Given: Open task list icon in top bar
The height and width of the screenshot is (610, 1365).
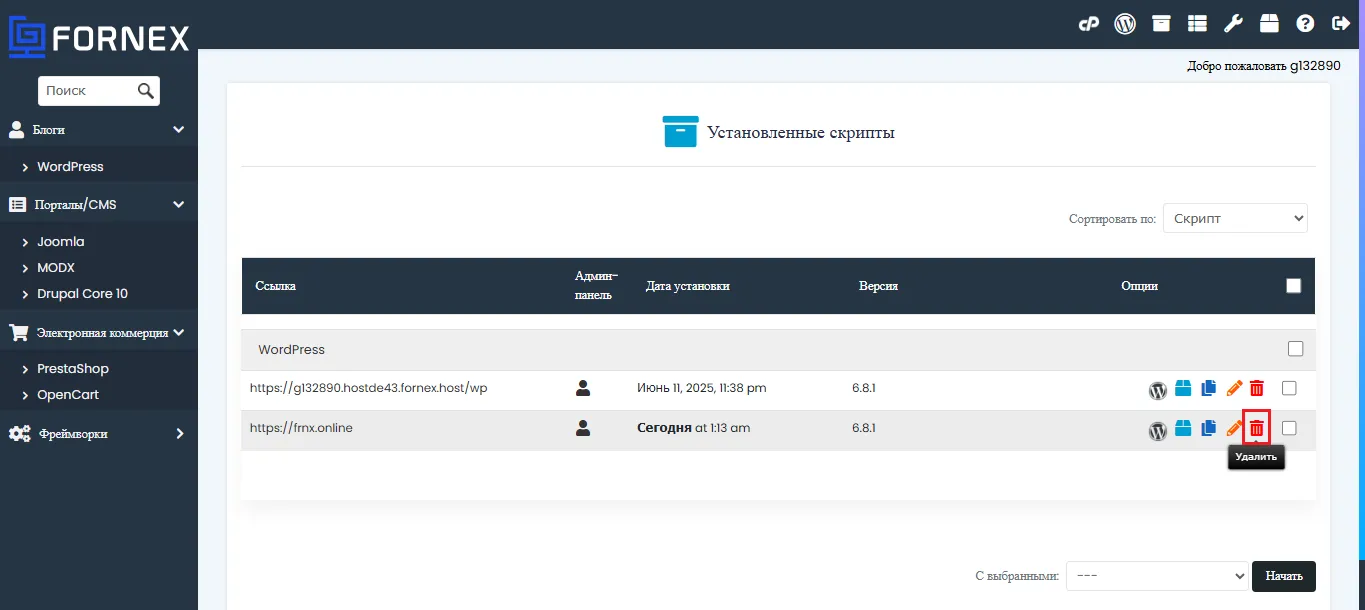Looking at the screenshot, I should click(x=1197, y=24).
